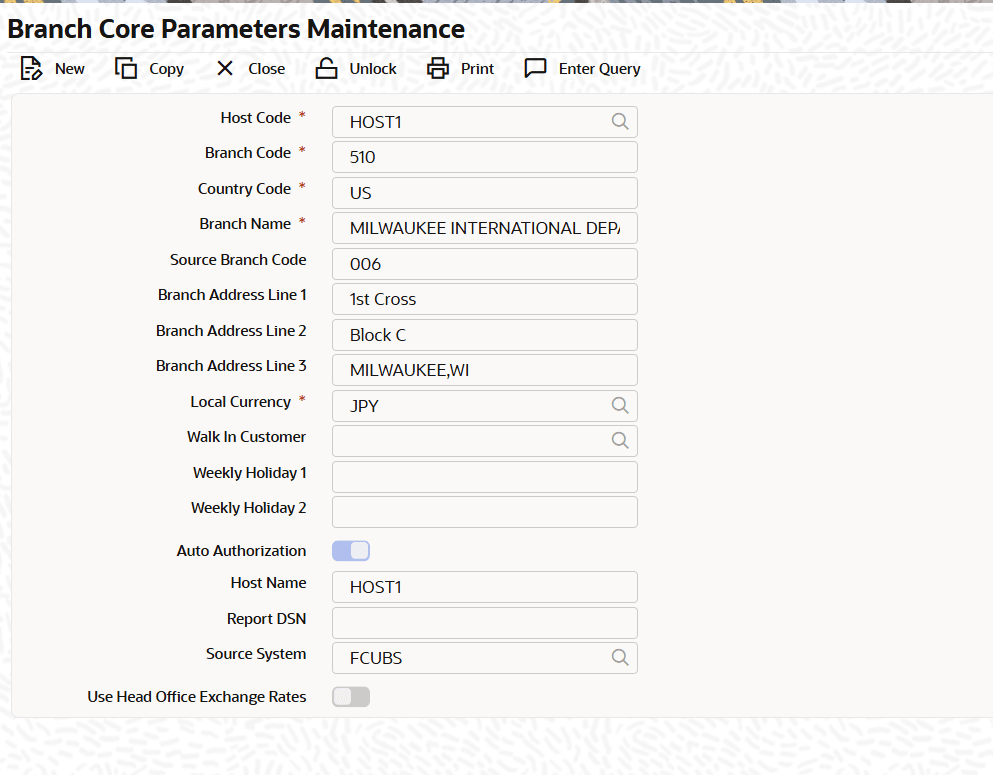Image resolution: width=993 pixels, height=775 pixels.
Task: Click Branch Address Line 3 field
Action: tap(484, 370)
